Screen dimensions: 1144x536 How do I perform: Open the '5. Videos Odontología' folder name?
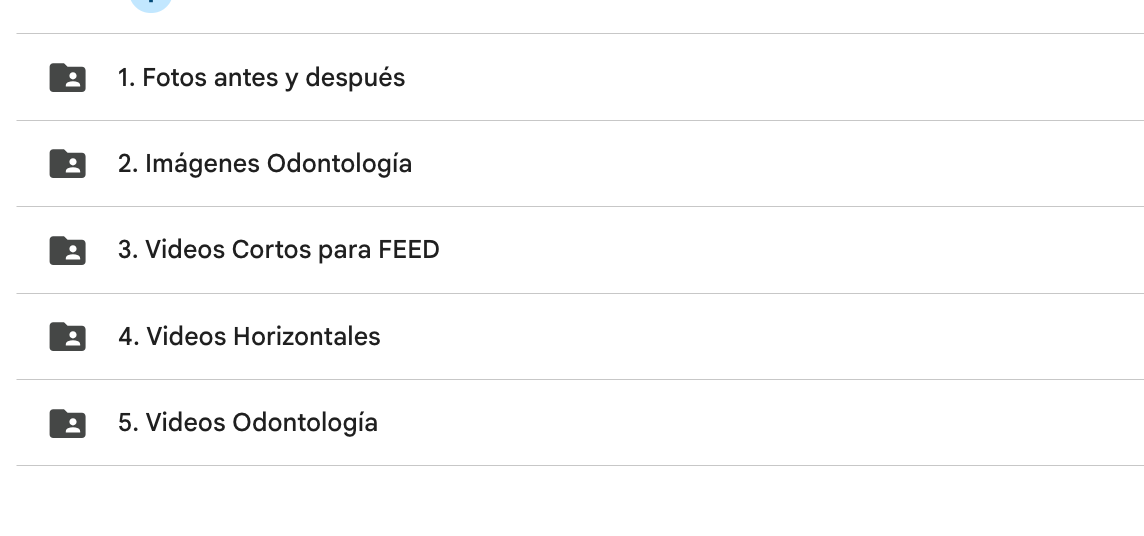point(247,423)
